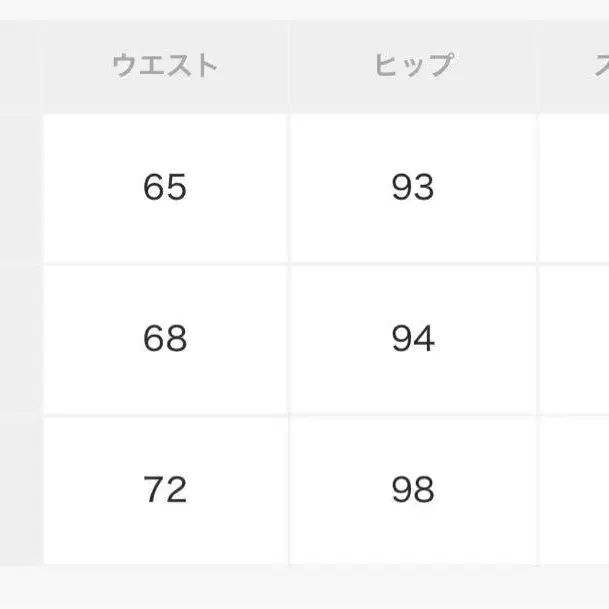Click the hip measurement 94 cell
The width and height of the screenshot is (609, 609).
[x=413, y=340]
